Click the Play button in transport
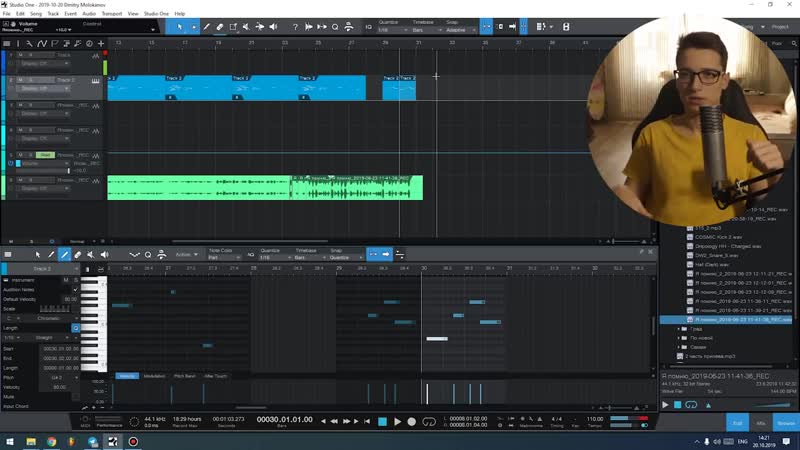This screenshot has height=450, width=800. [397, 421]
